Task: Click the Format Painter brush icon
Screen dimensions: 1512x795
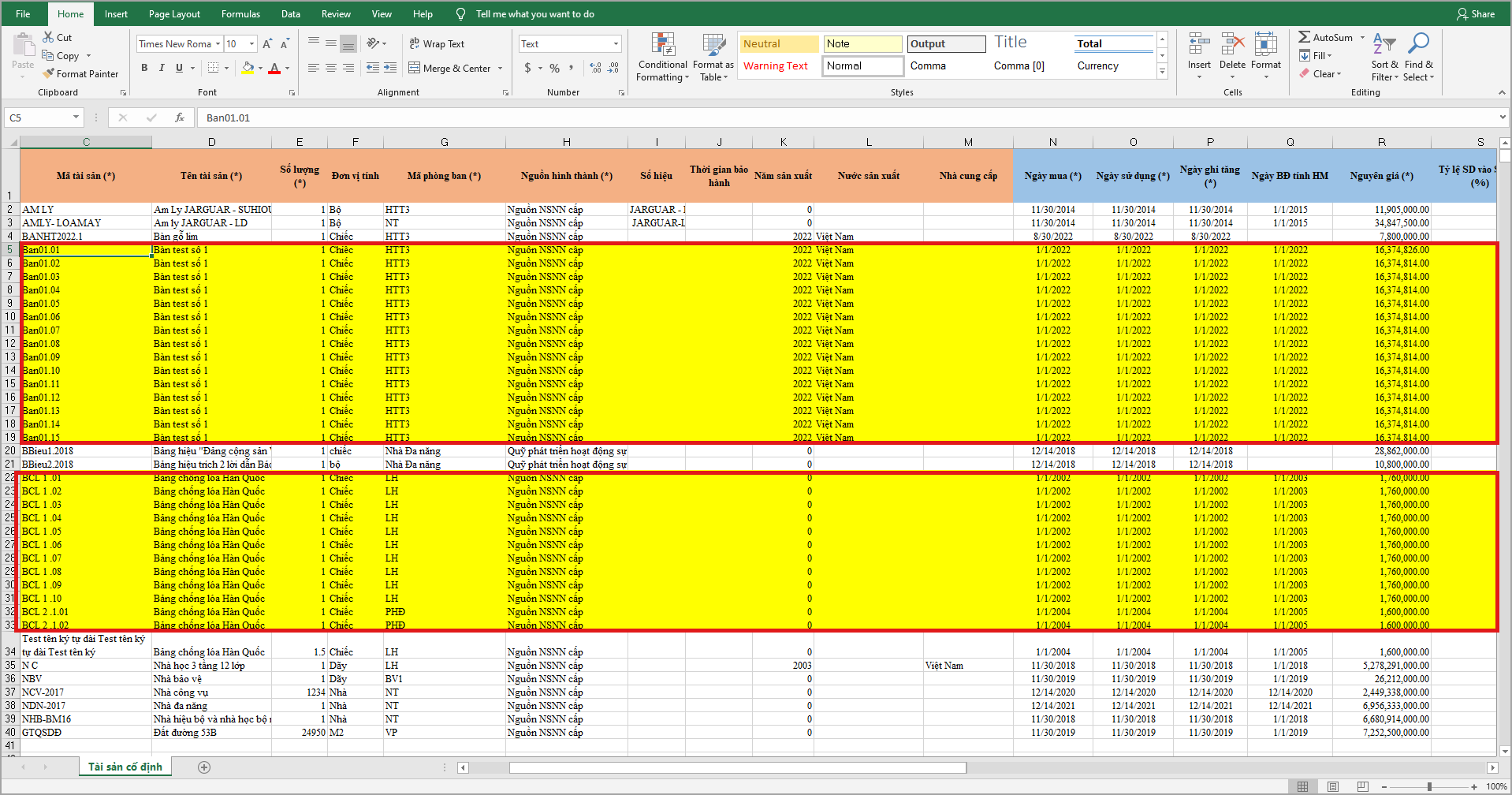Action: [49, 73]
